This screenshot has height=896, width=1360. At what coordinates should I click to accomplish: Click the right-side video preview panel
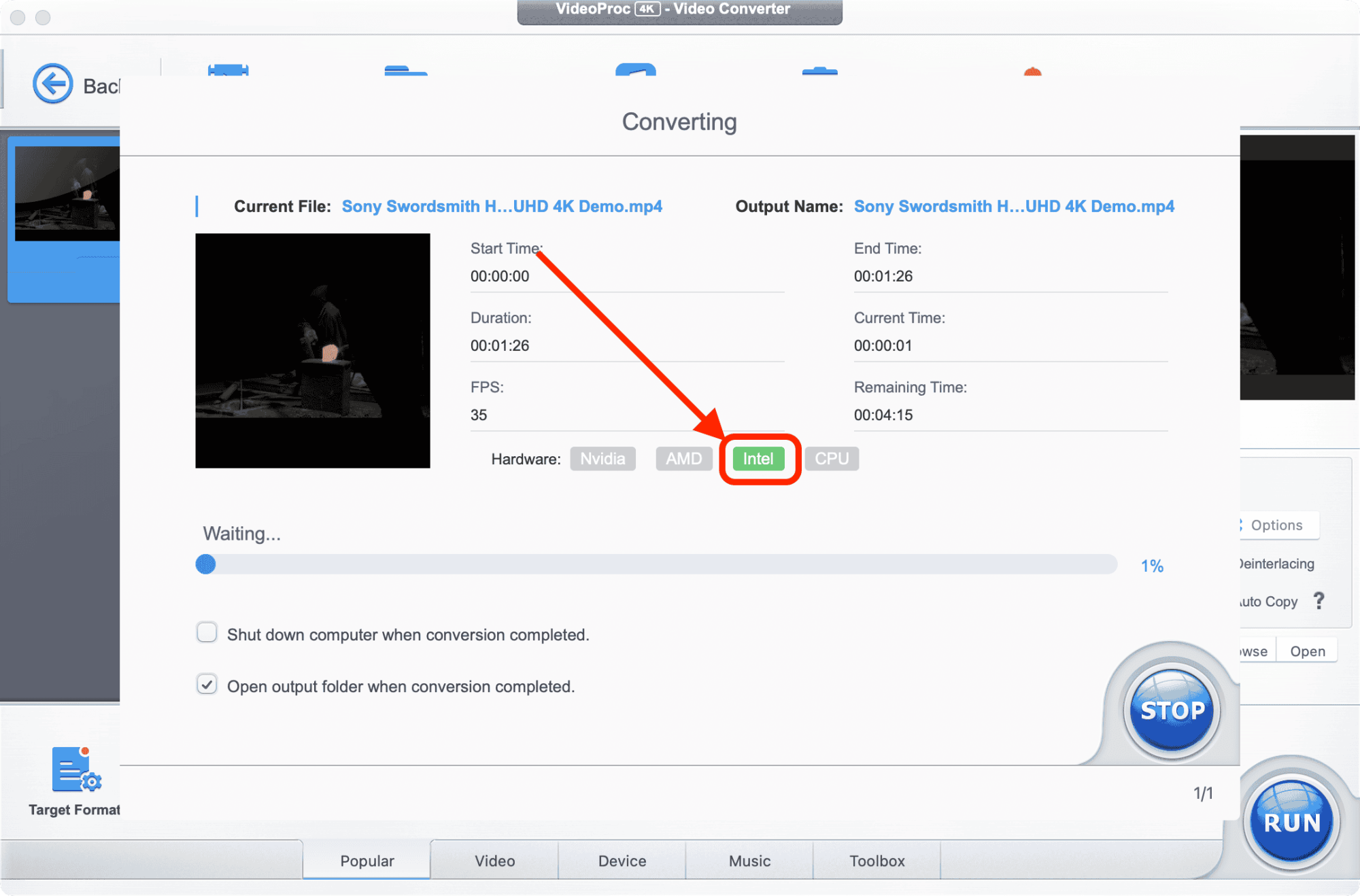tap(1297, 267)
